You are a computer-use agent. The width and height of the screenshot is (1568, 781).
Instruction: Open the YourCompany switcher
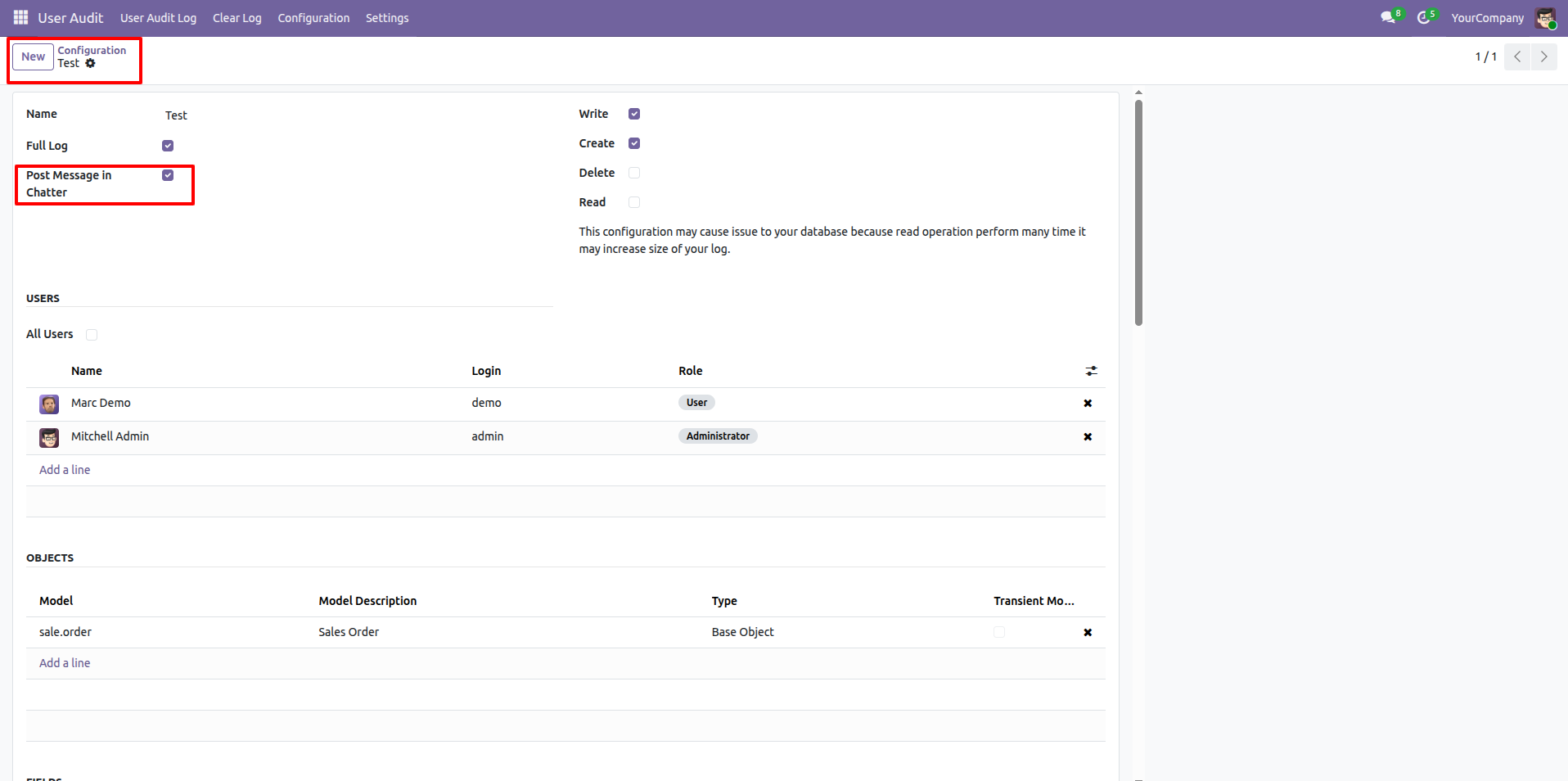tap(1487, 18)
